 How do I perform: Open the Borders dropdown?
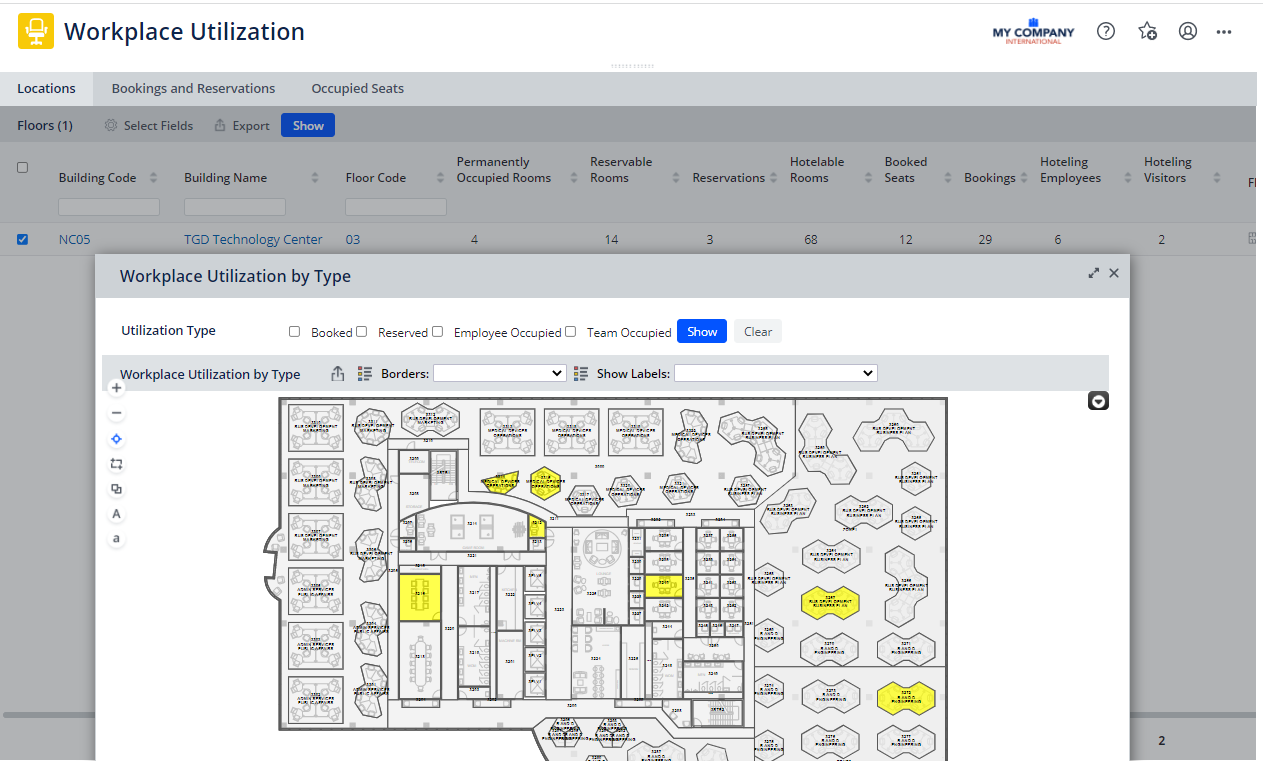pos(499,373)
